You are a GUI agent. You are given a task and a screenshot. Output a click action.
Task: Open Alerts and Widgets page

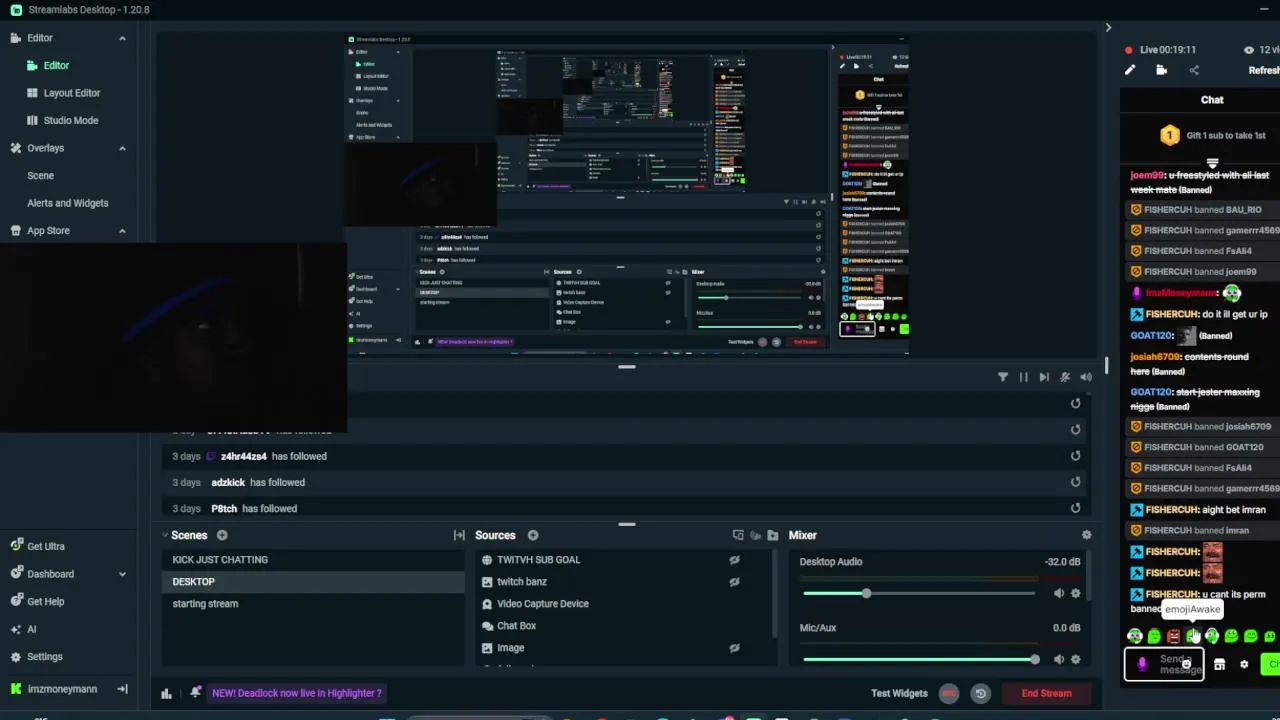68,203
